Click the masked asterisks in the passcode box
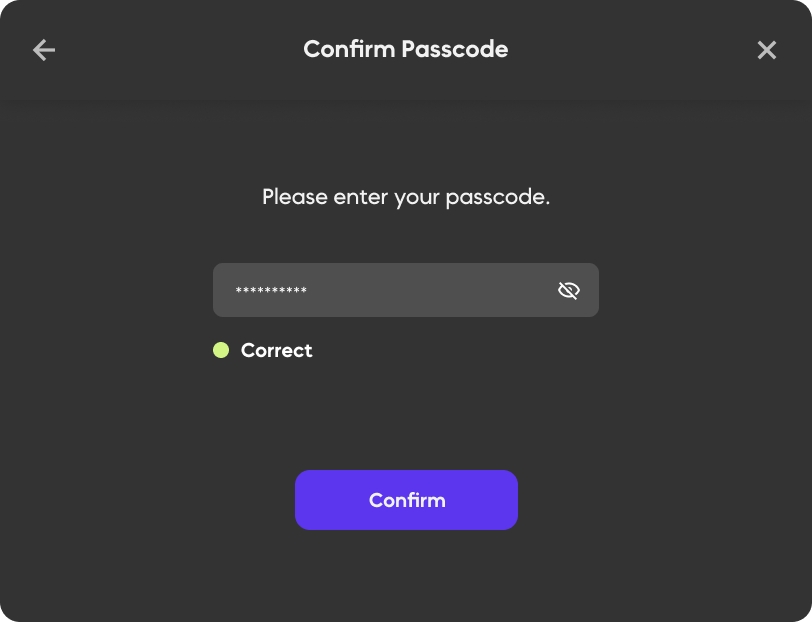 (x=271, y=292)
